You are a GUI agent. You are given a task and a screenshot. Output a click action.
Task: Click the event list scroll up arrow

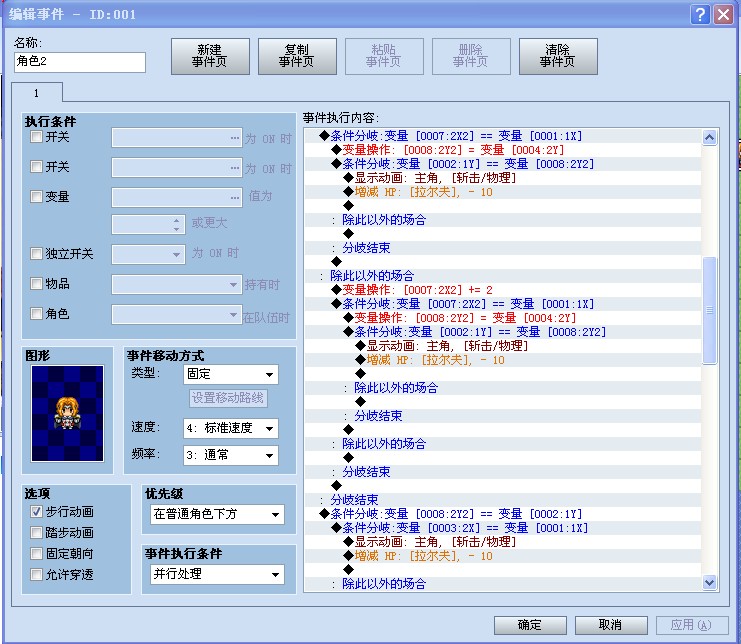pyautogui.click(x=709, y=137)
